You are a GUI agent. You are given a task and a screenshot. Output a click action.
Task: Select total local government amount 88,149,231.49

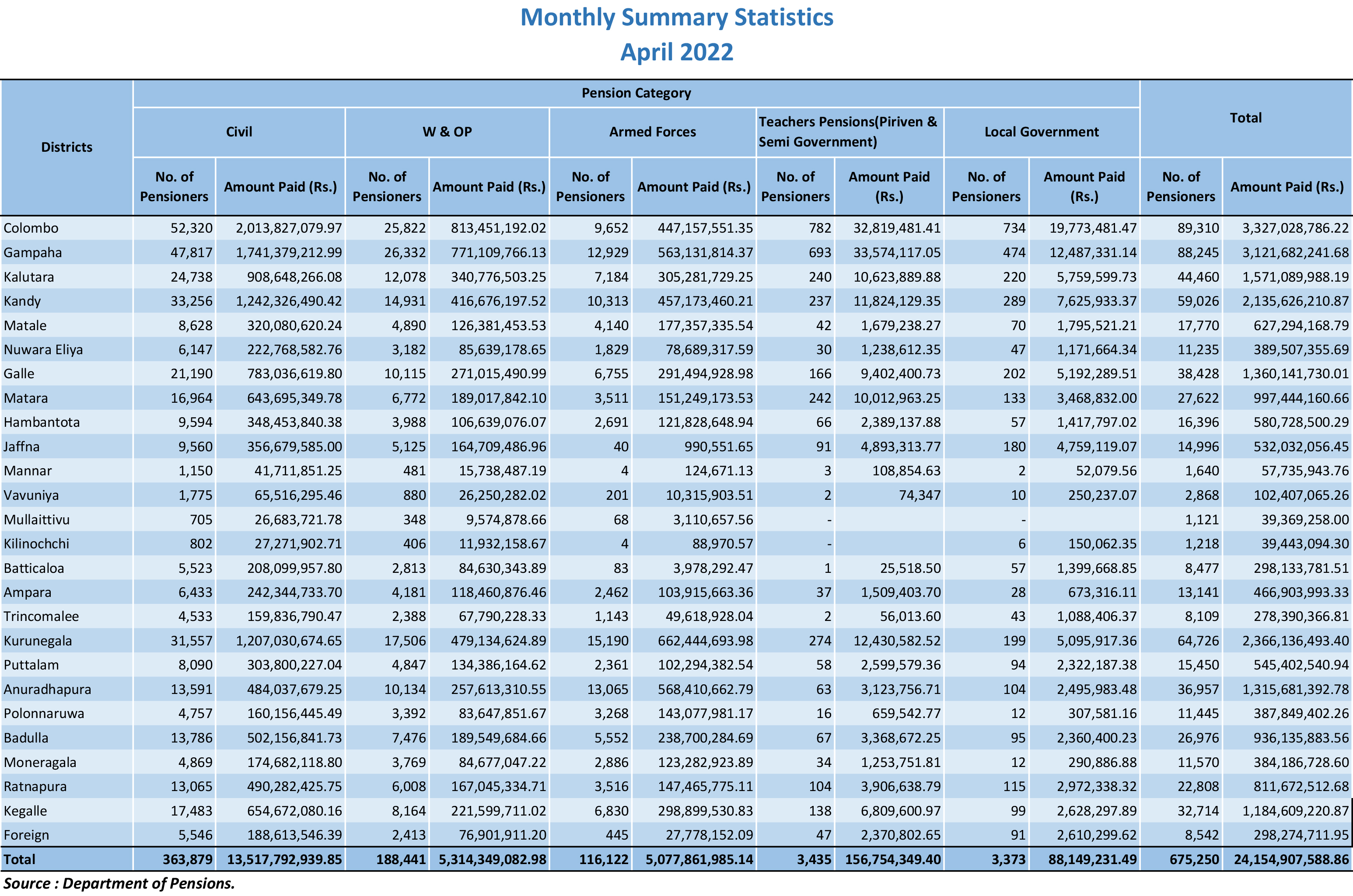click(x=1092, y=860)
